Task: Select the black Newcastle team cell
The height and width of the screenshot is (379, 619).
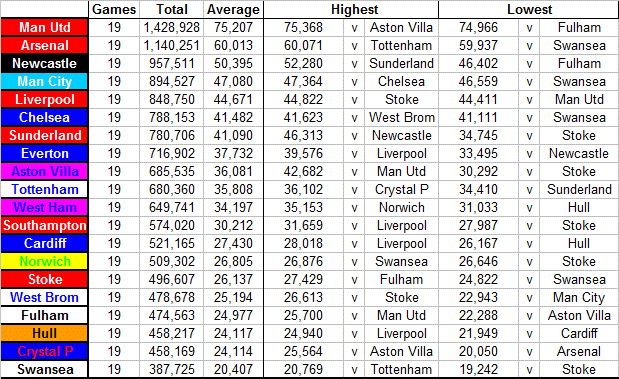Action: (44, 63)
